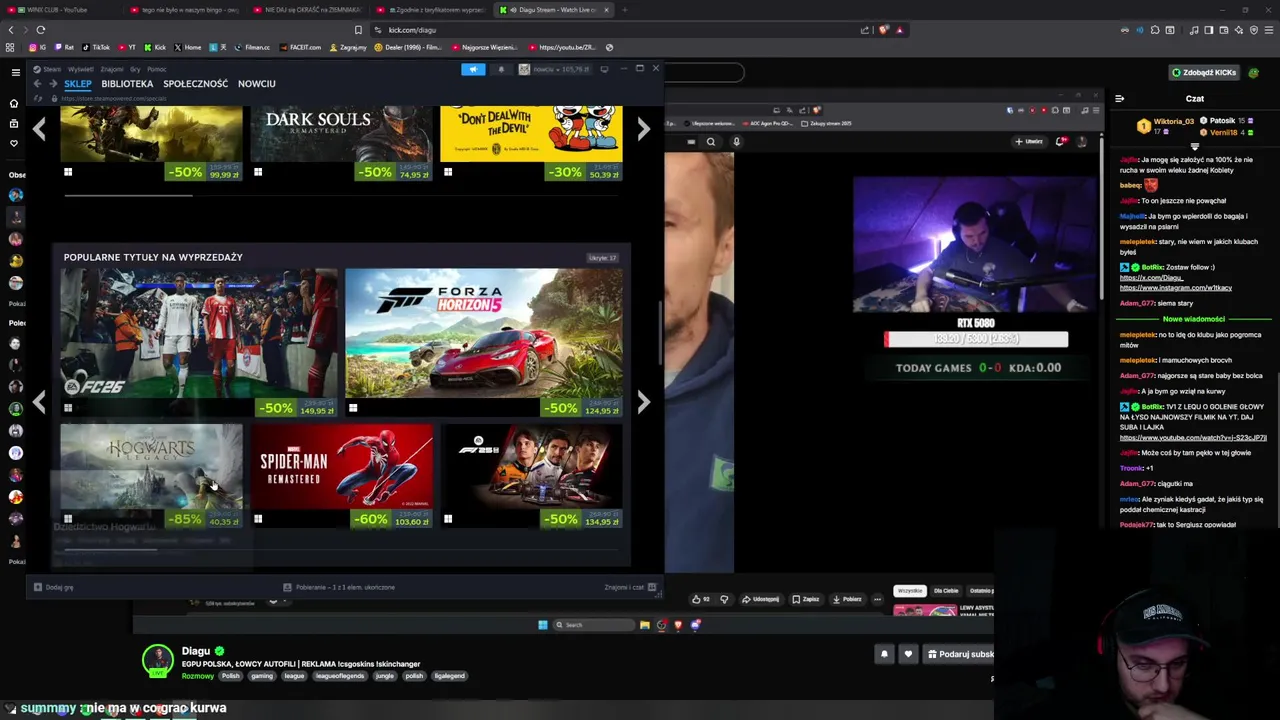The image size is (1280, 720).
Task: Go back in popular titles carousel with left arrow
Action: click(39, 402)
